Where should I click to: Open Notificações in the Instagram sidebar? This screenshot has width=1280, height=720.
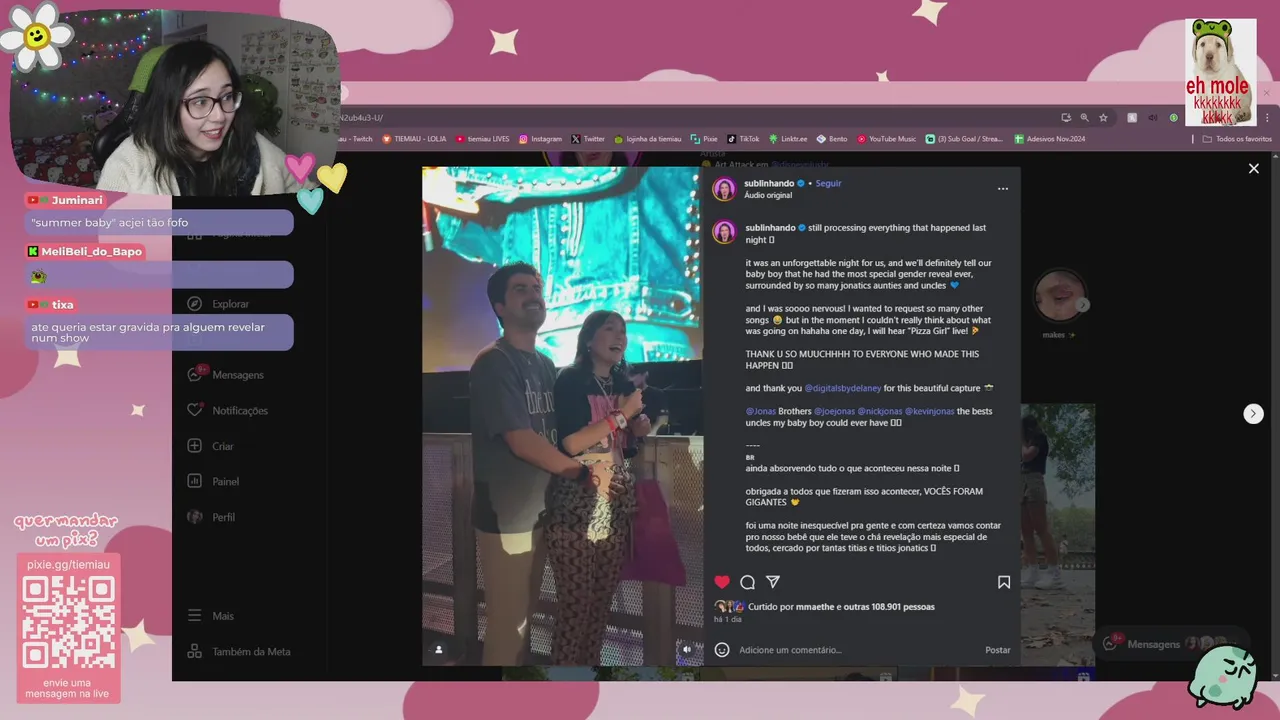point(227,411)
